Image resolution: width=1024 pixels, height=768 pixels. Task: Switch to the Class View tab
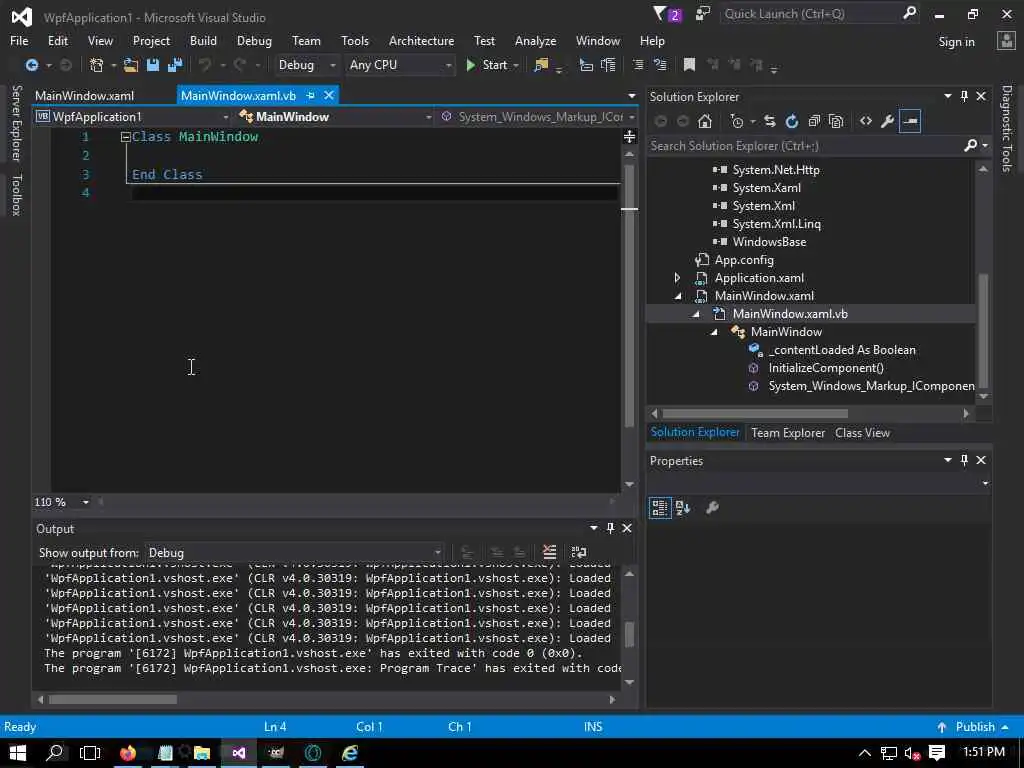[x=862, y=432]
